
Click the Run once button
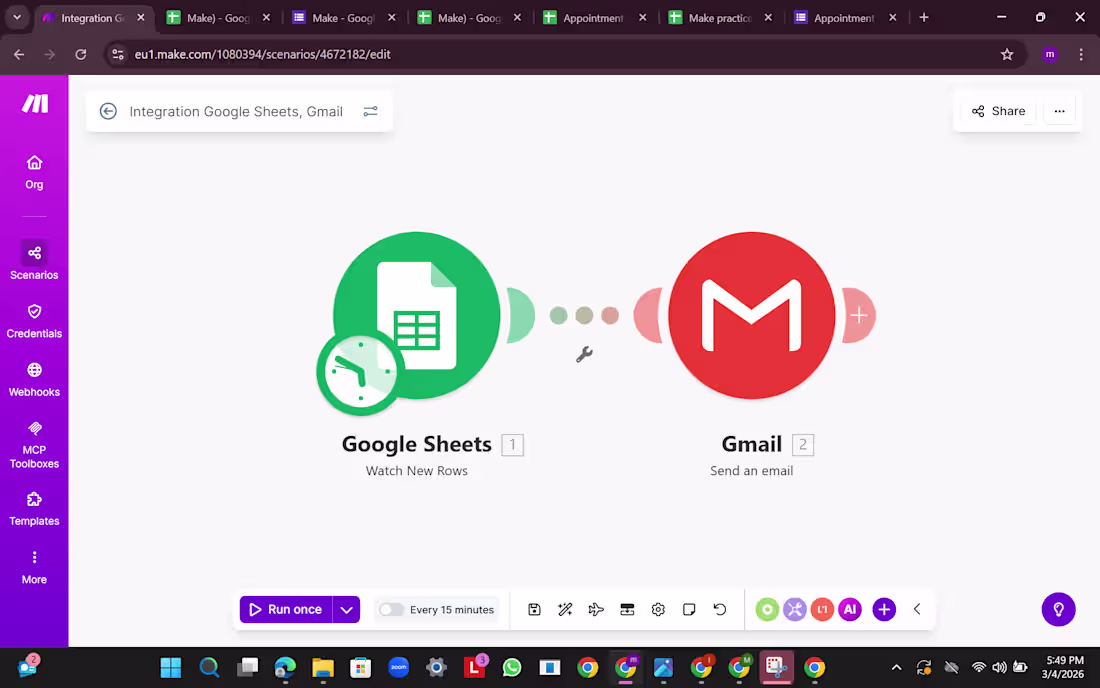coord(286,609)
